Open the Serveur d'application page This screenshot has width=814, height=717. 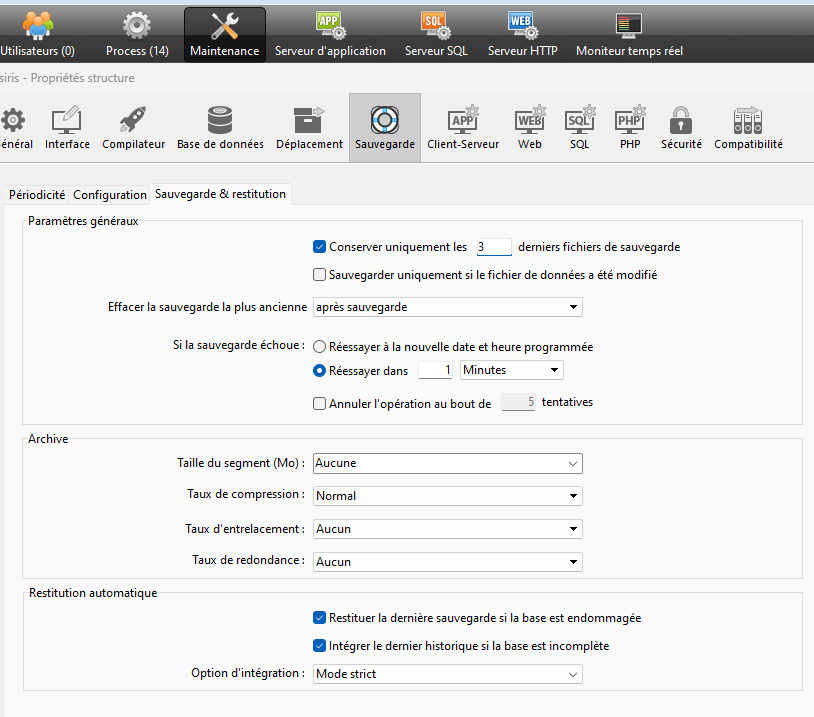[330, 34]
